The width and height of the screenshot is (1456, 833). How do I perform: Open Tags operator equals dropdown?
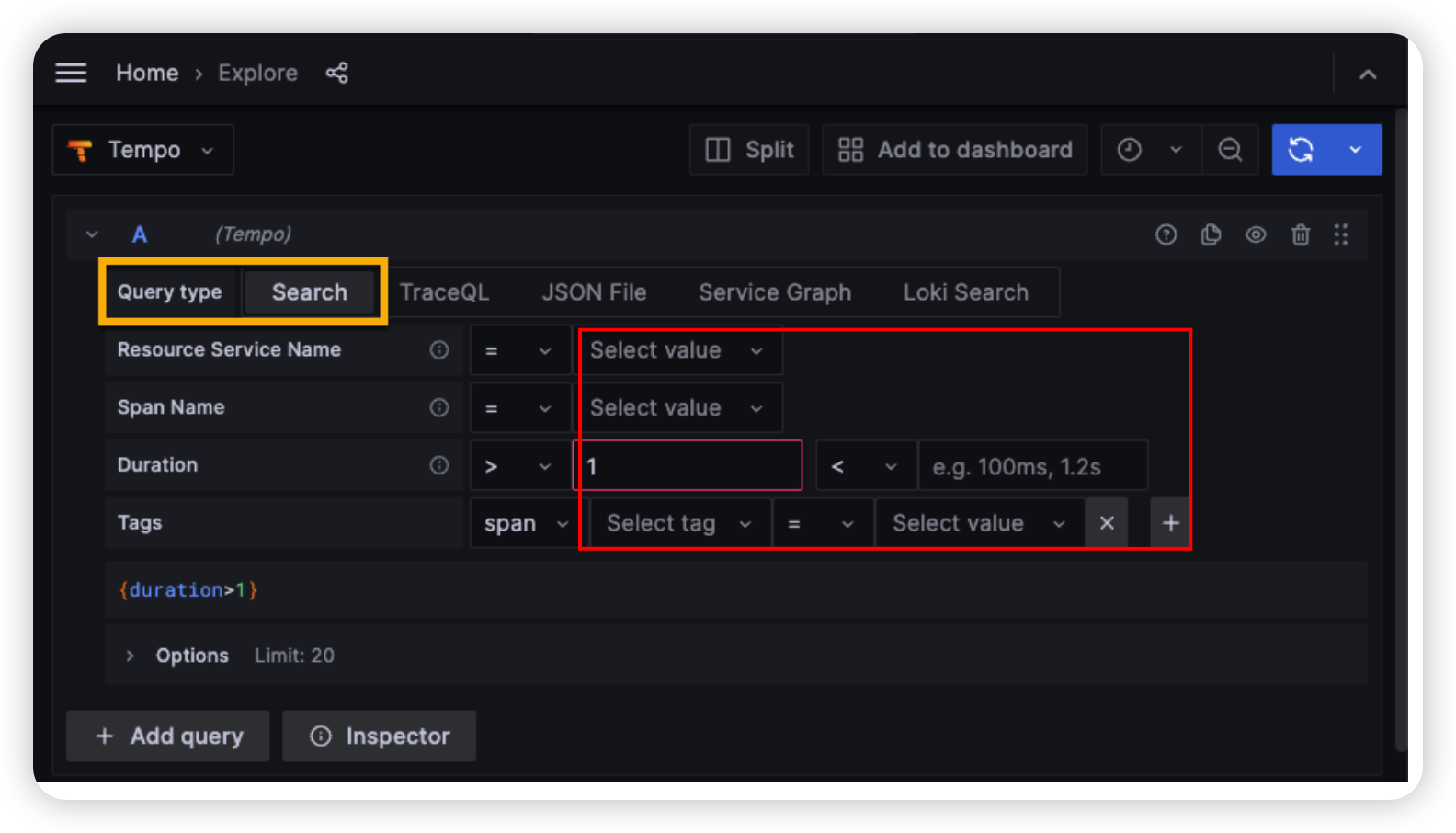click(x=824, y=523)
